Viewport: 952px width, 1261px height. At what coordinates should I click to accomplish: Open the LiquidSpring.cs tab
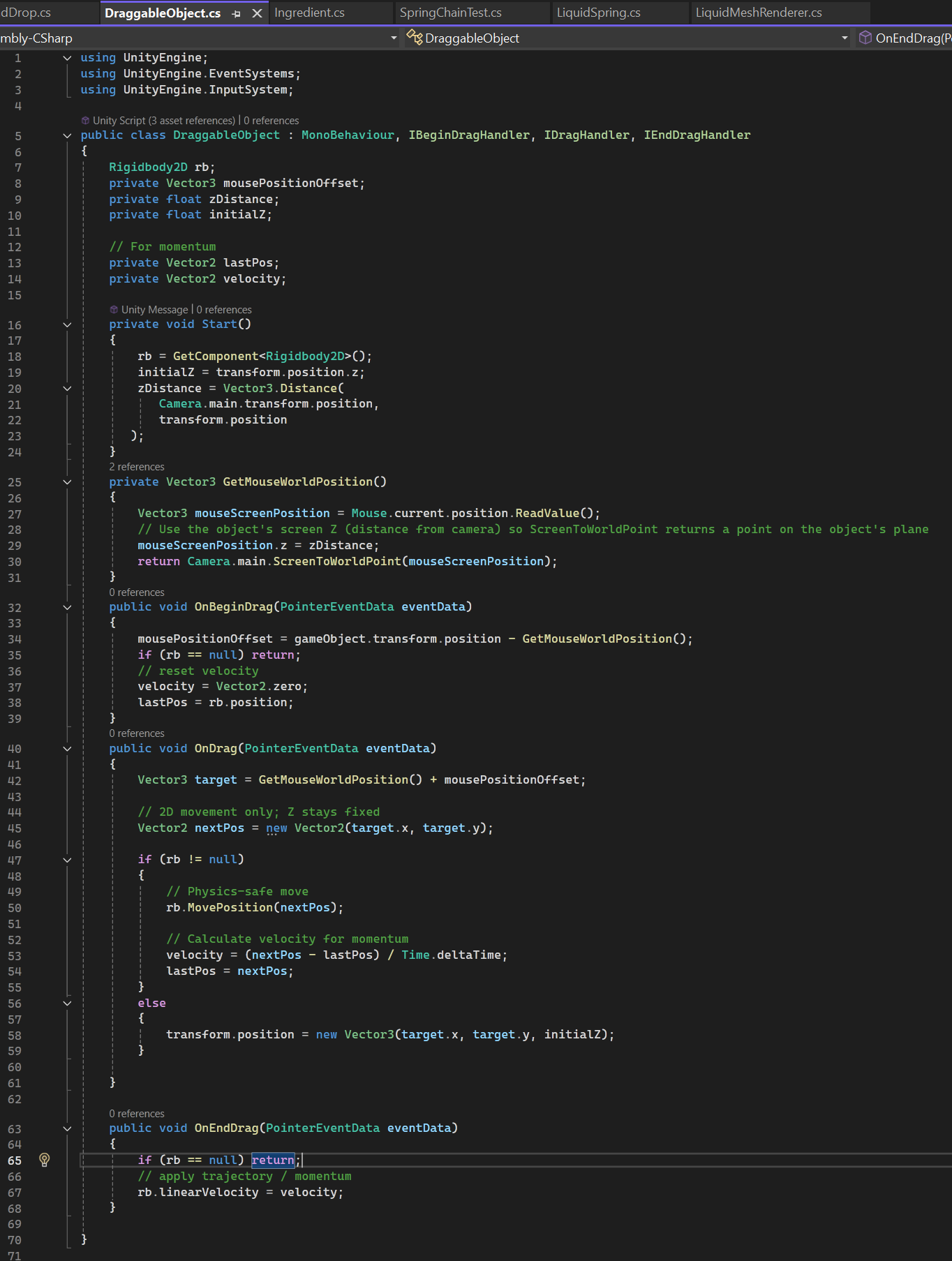tap(599, 13)
